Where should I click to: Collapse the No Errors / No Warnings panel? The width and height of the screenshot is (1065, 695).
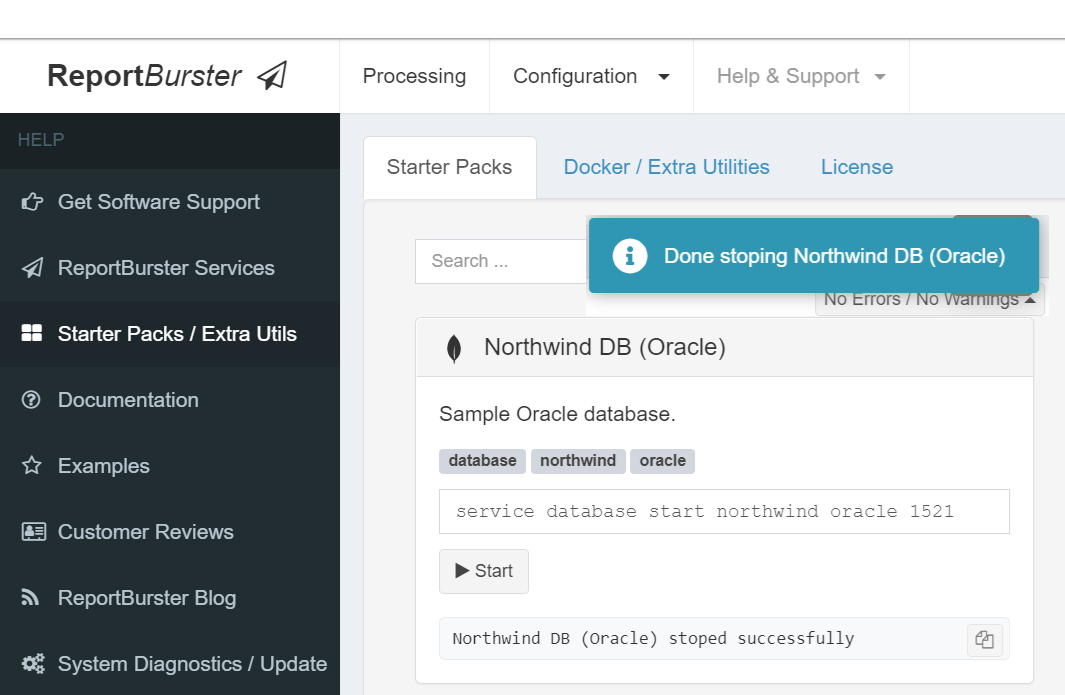click(x=929, y=298)
